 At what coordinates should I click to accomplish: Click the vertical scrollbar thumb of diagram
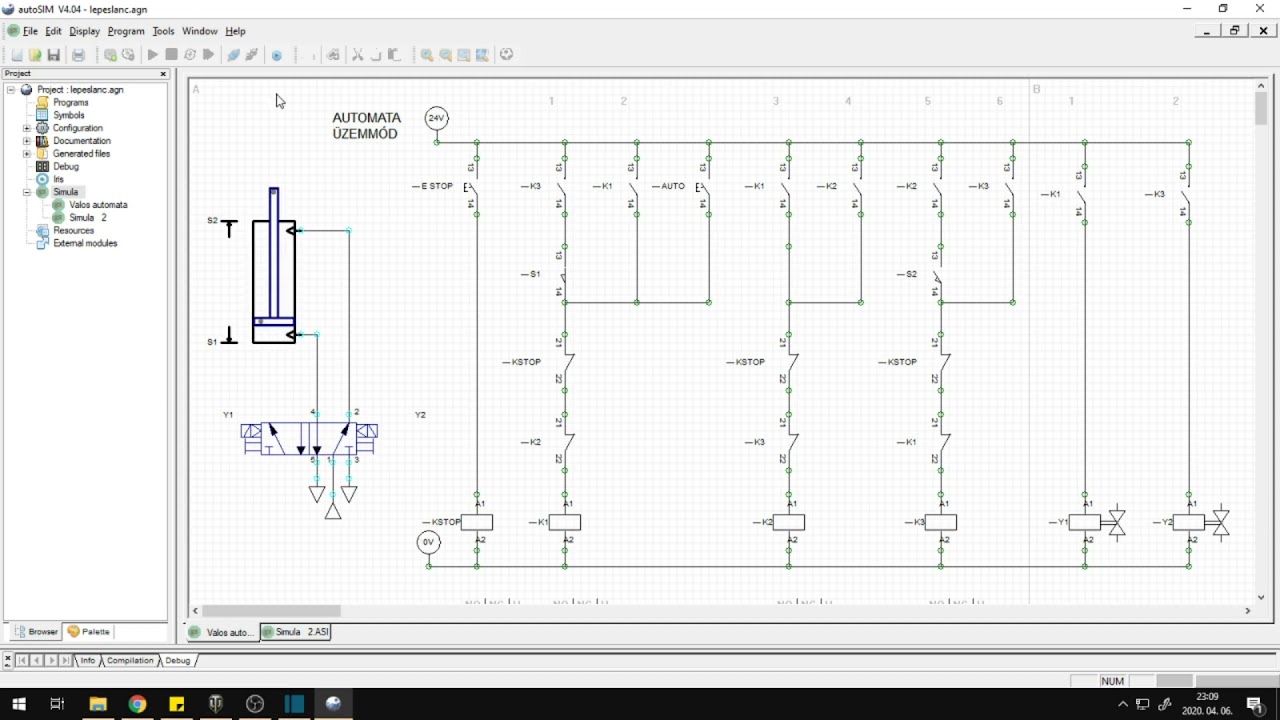(x=1262, y=110)
